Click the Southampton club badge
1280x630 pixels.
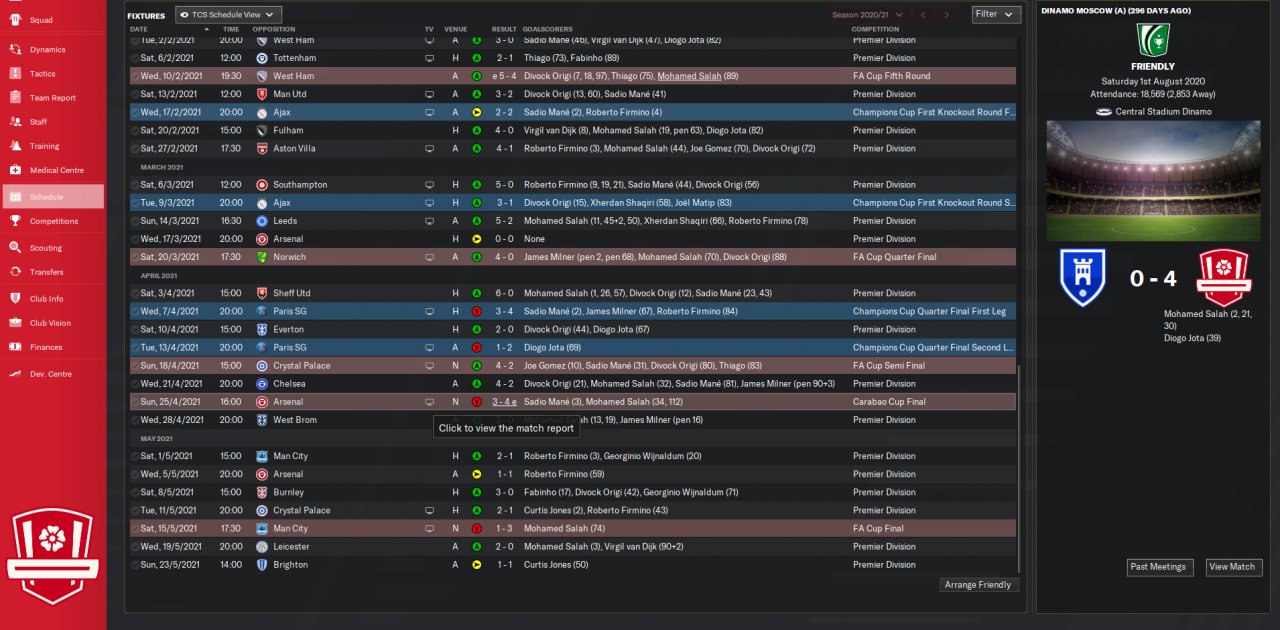tap(261, 185)
